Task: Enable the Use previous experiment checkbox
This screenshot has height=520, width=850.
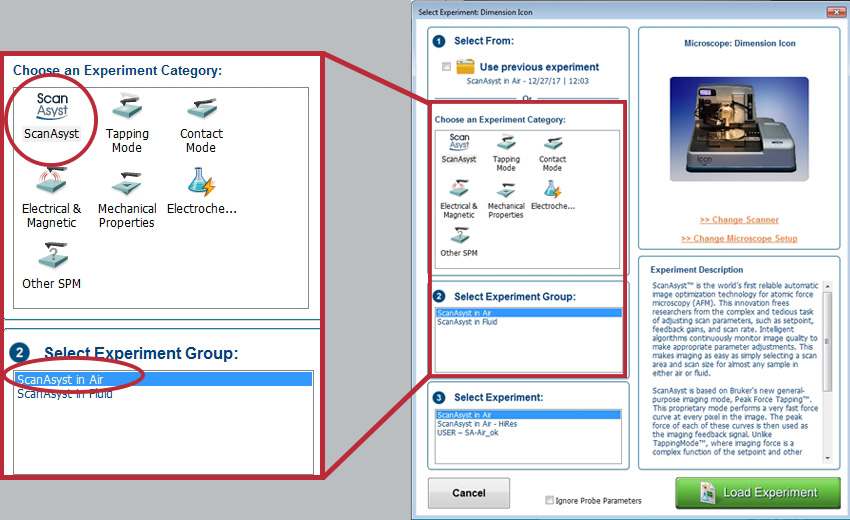Action: 446,67
